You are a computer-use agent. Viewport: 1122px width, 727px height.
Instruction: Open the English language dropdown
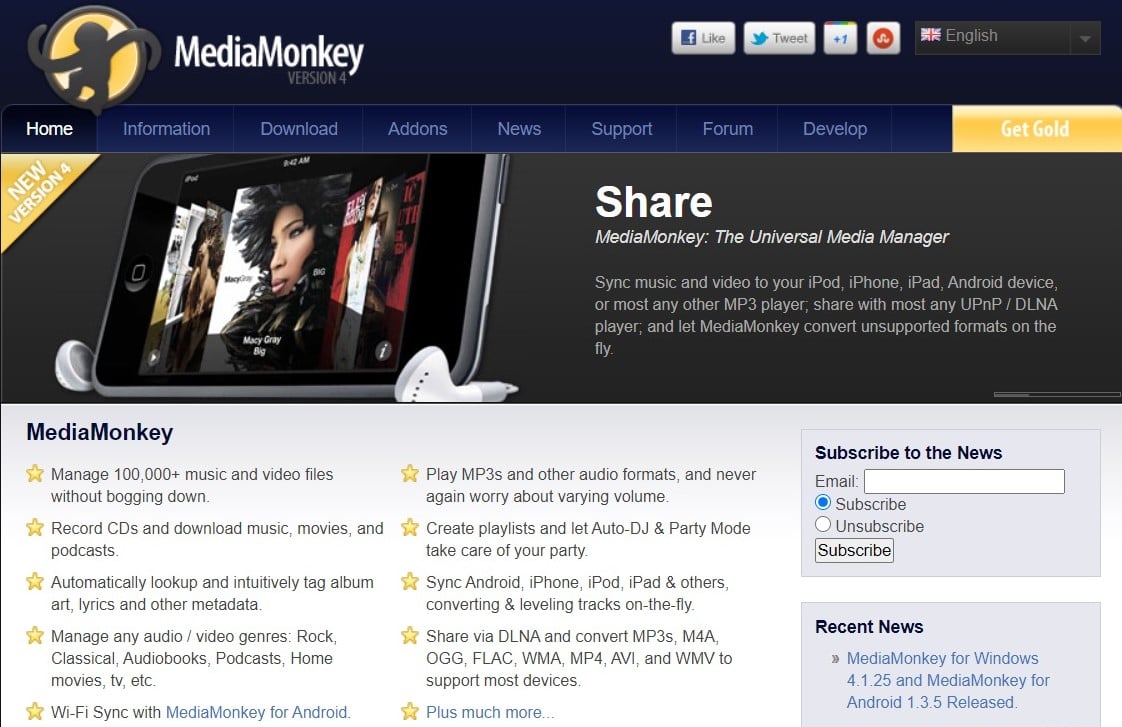point(1008,37)
